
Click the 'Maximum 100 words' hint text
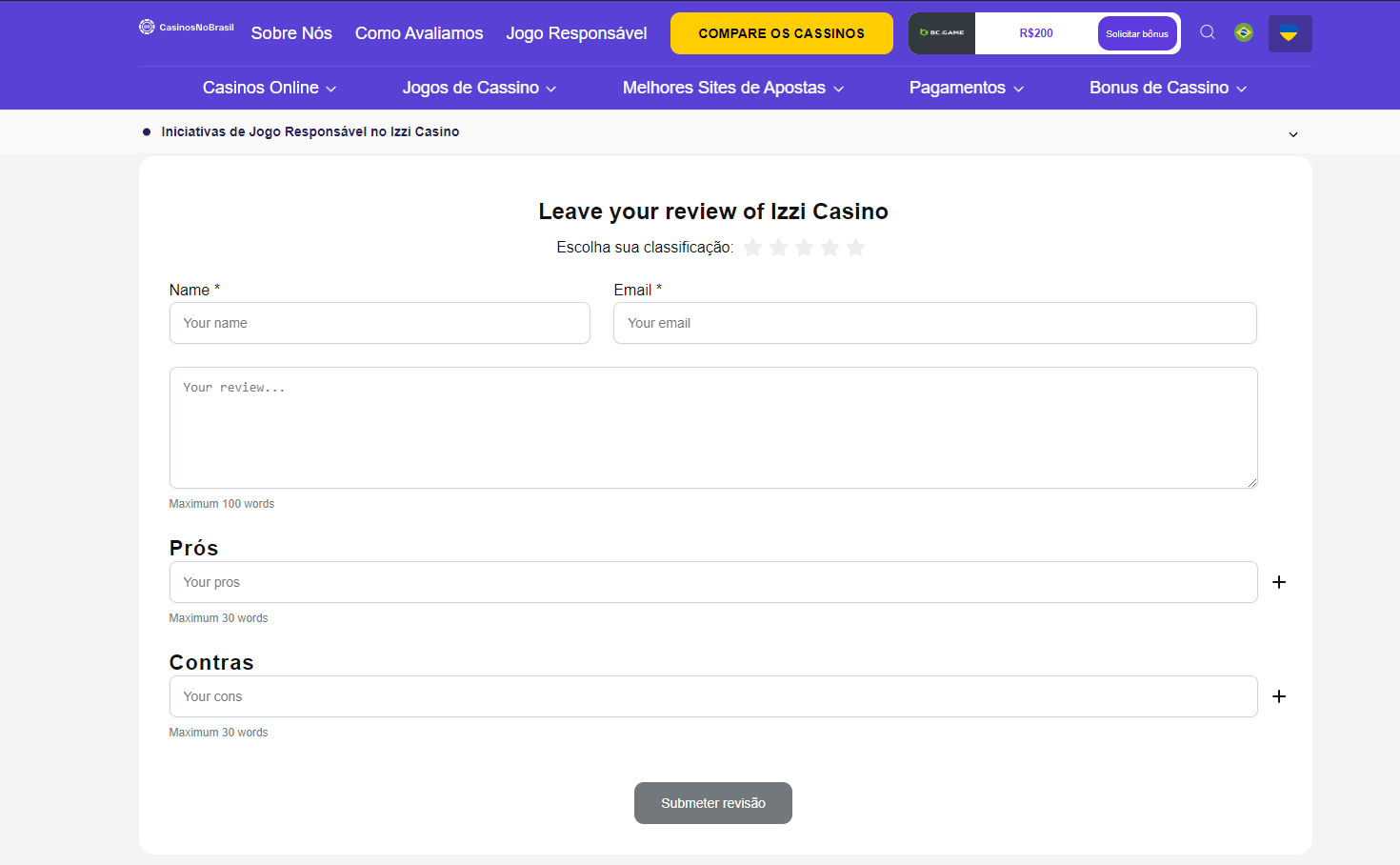tap(222, 504)
